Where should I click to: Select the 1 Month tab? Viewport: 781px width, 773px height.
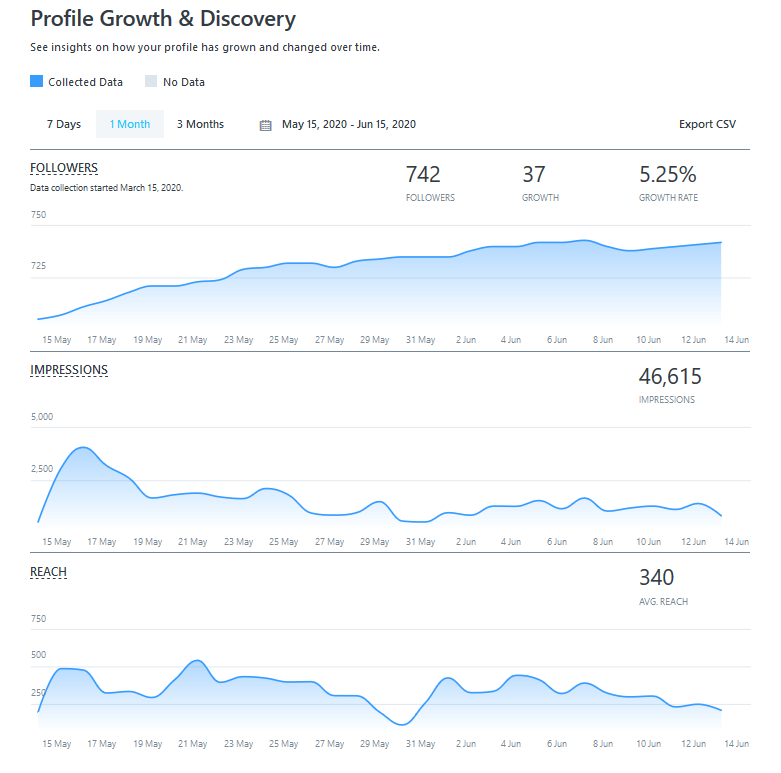coord(130,124)
